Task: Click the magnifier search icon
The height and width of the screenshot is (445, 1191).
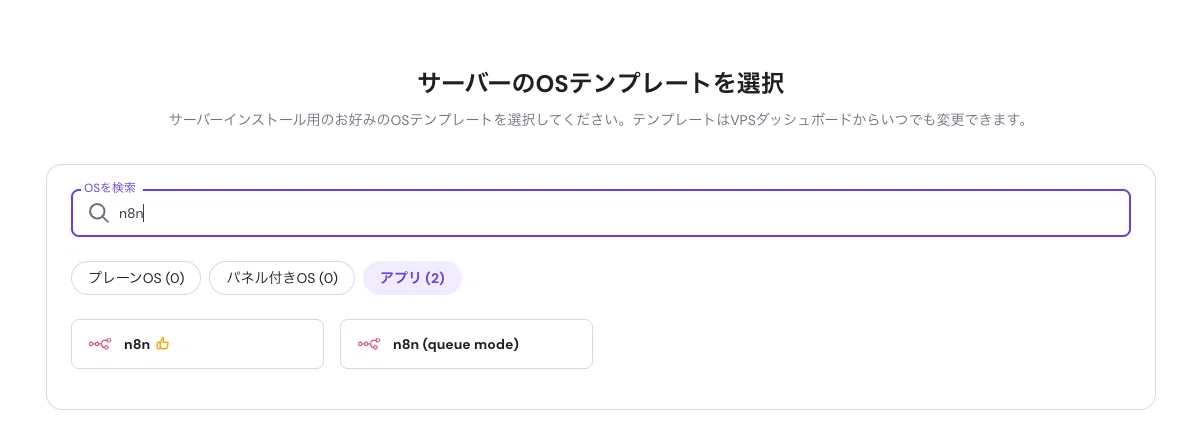Action: [99, 213]
